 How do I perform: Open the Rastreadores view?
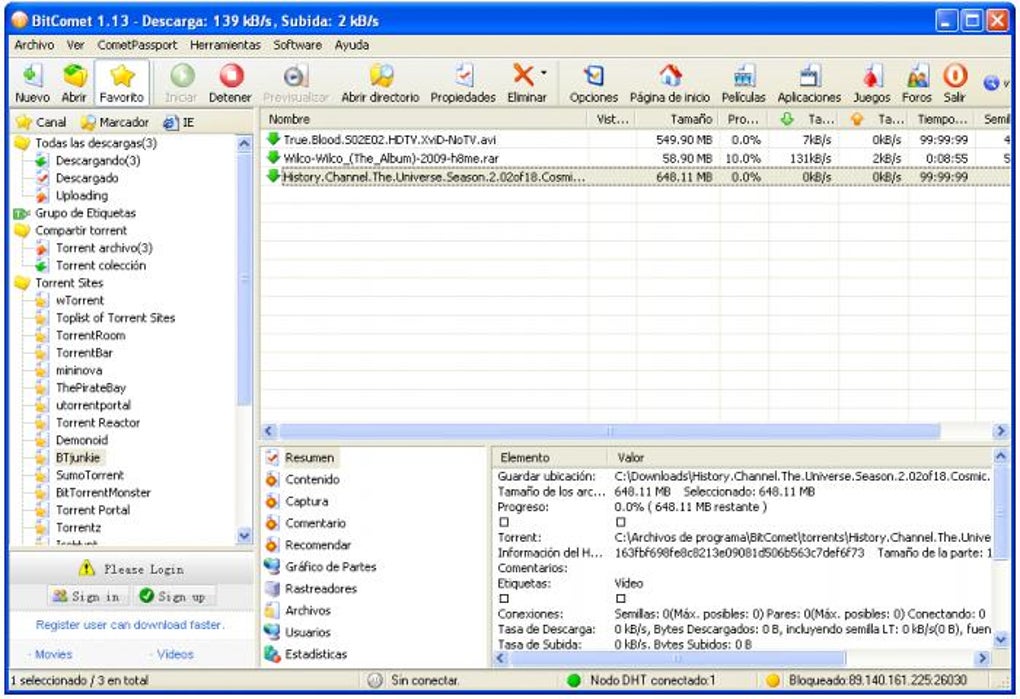[321, 589]
